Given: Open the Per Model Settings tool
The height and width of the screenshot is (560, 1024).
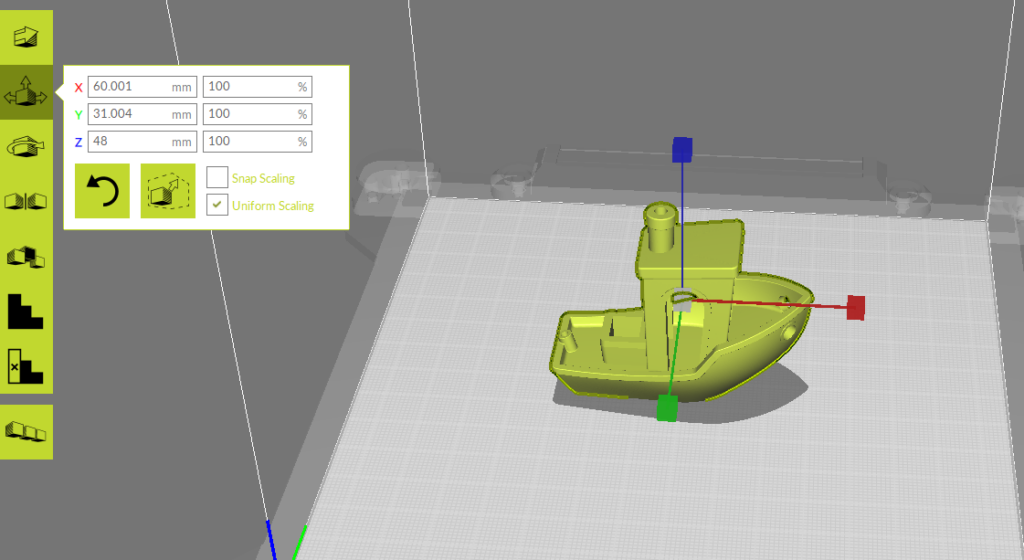Looking at the screenshot, I should 26,257.
